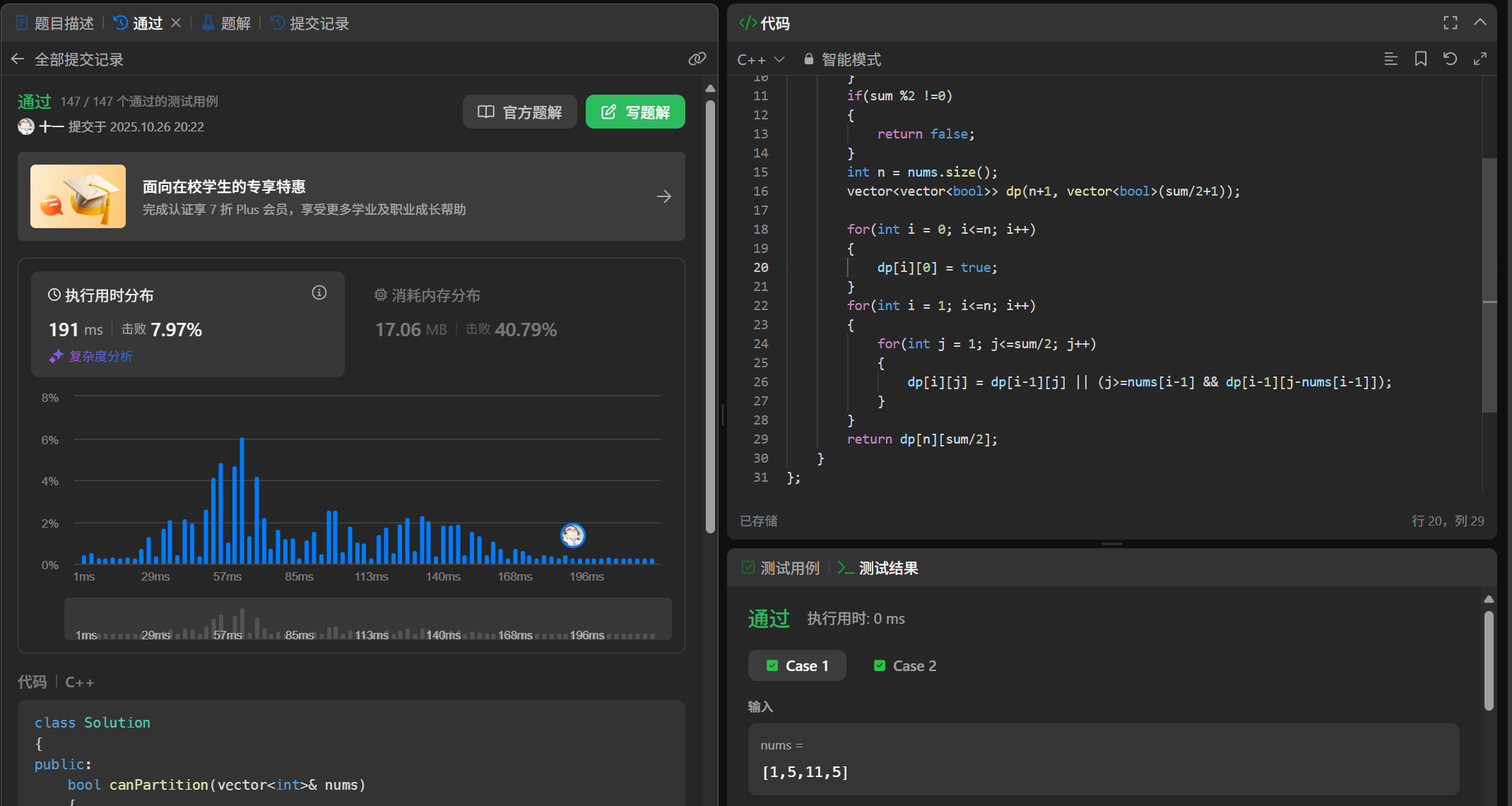Viewport: 1512px width, 806px height.
Task: Open fullscreen mode in the code panel
Action: 1450,23
